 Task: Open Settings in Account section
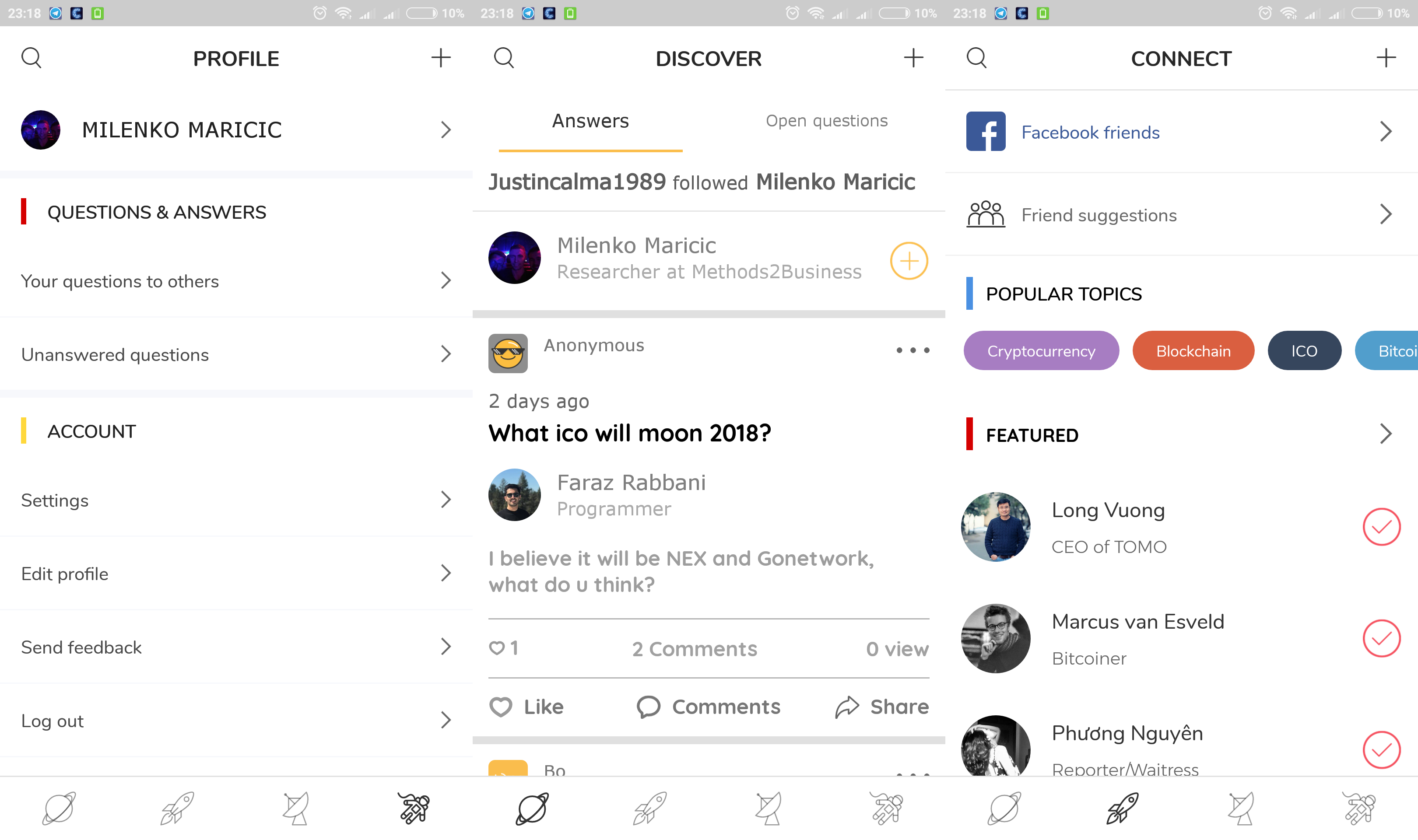click(235, 501)
